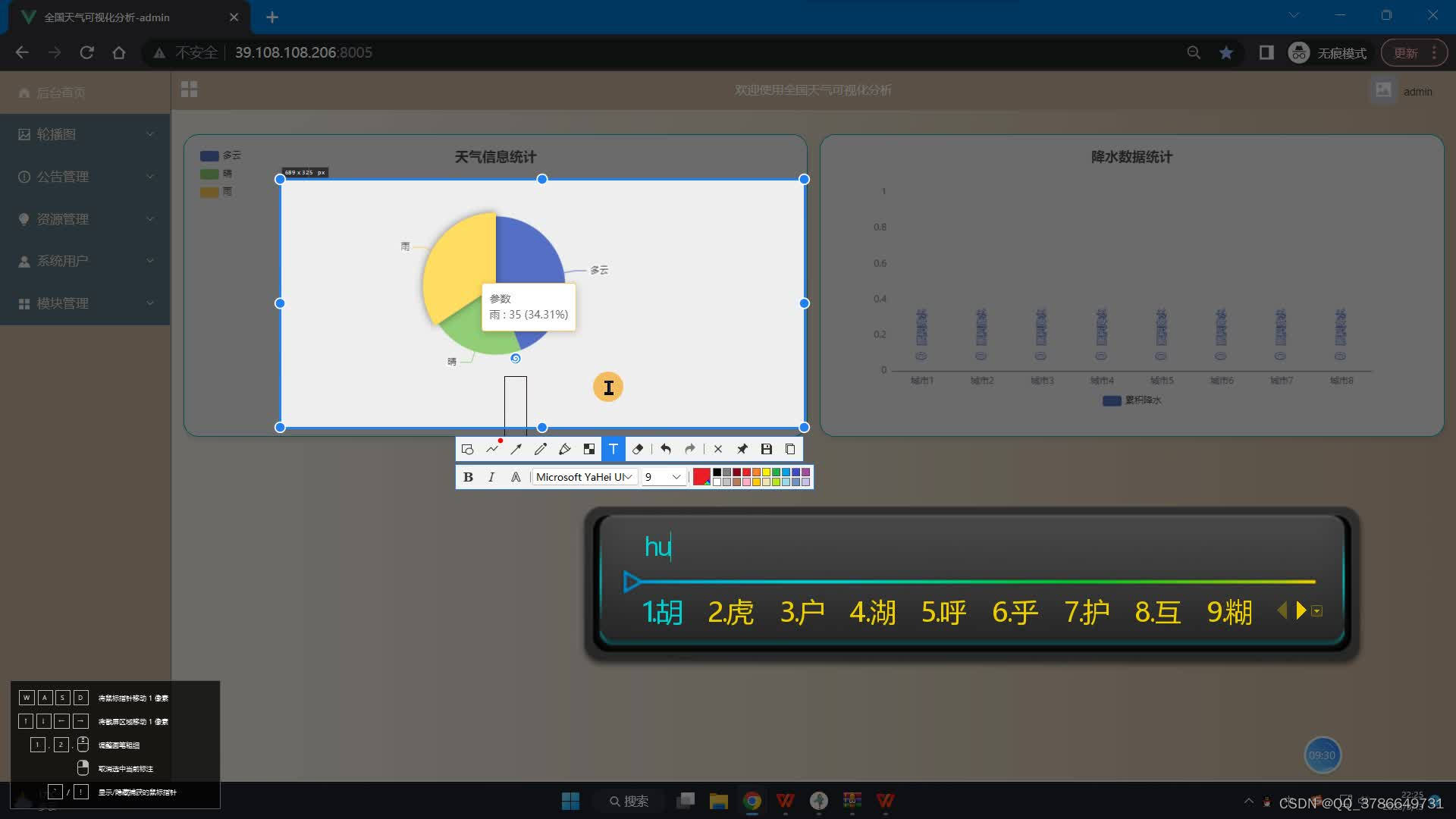Toggle 晴 legend in pie chart
Image resolution: width=1456 pixels, height=819 pixels.
(216, 174)
